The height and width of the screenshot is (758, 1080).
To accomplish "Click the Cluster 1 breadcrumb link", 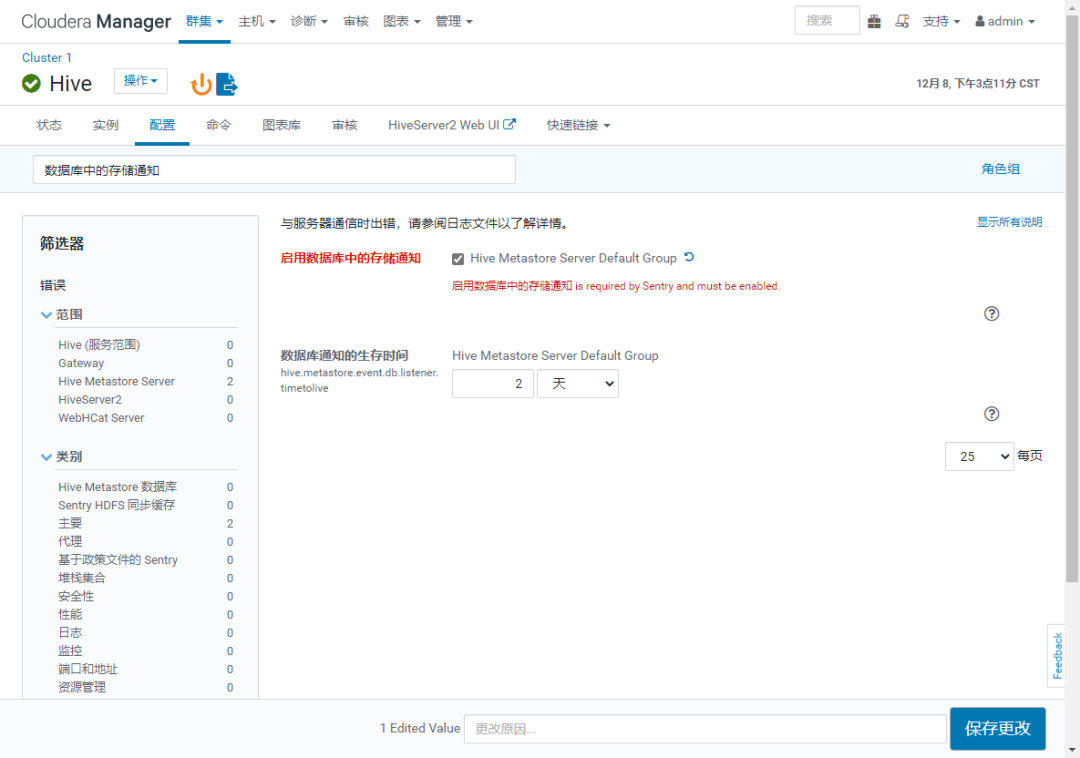I will (x=47, y=58).
